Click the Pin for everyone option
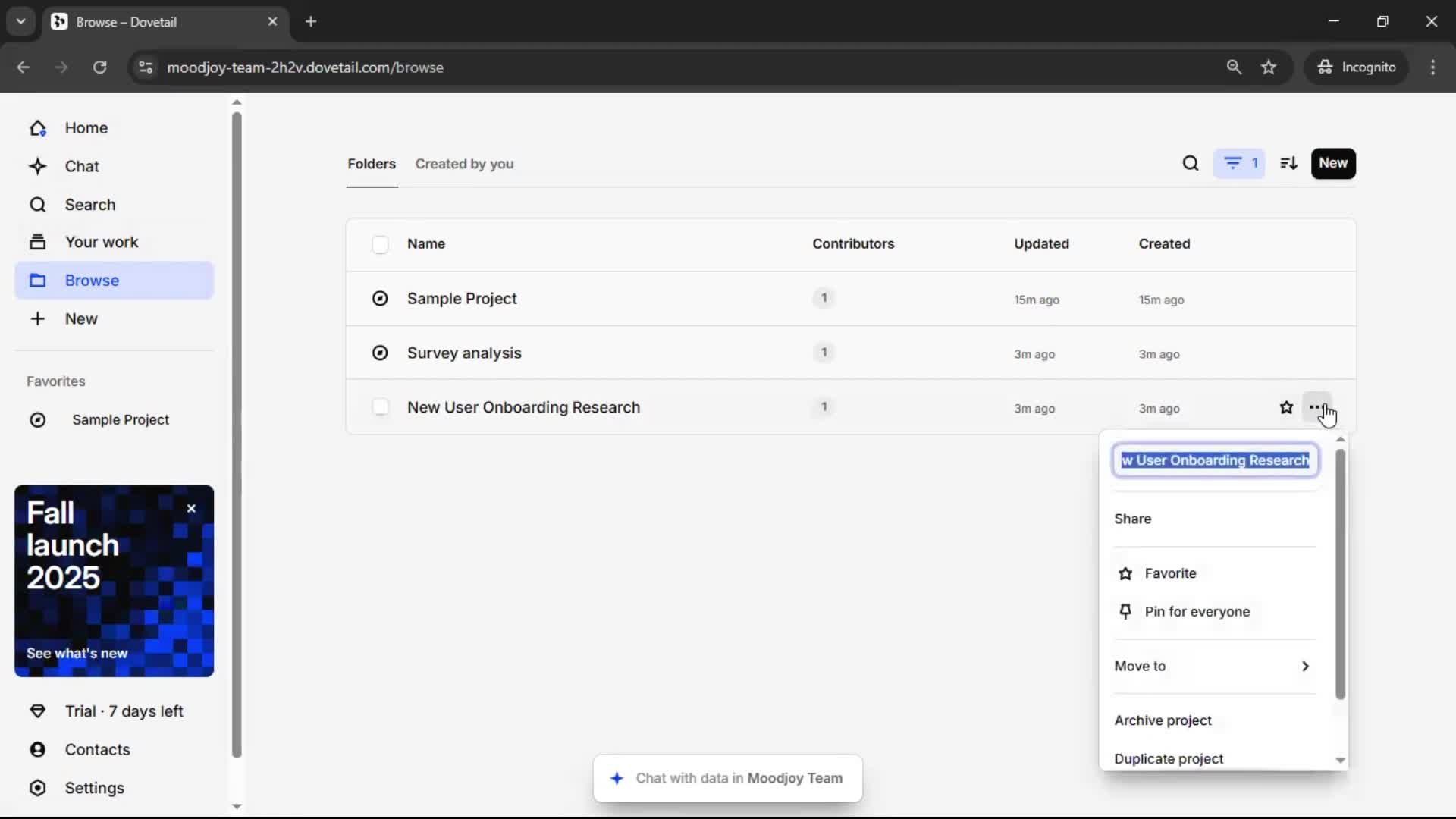This screenshot has height=819, width=1456. (x=1197, y=612)
